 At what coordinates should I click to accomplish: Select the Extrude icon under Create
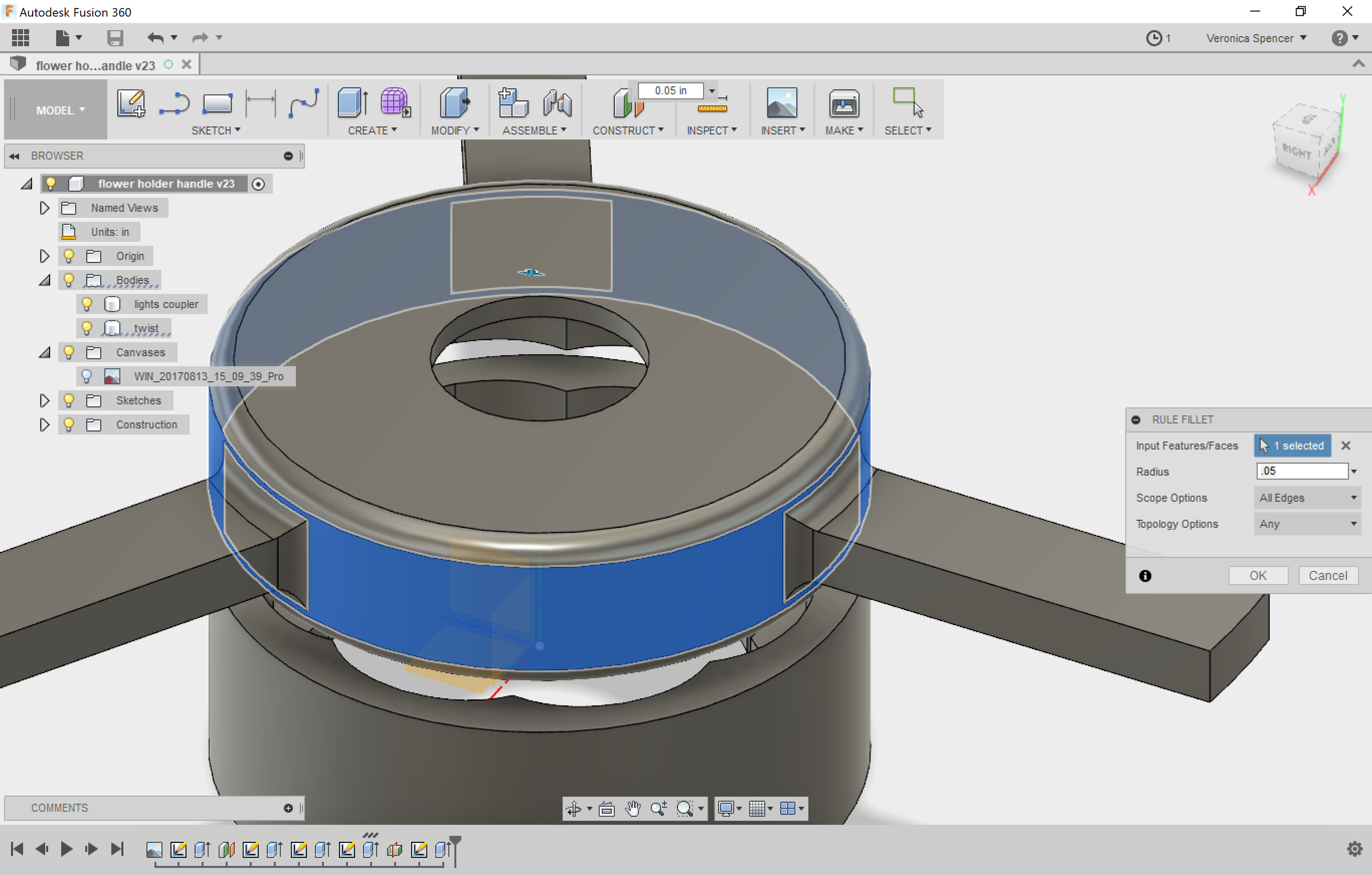tap(351, 104)
